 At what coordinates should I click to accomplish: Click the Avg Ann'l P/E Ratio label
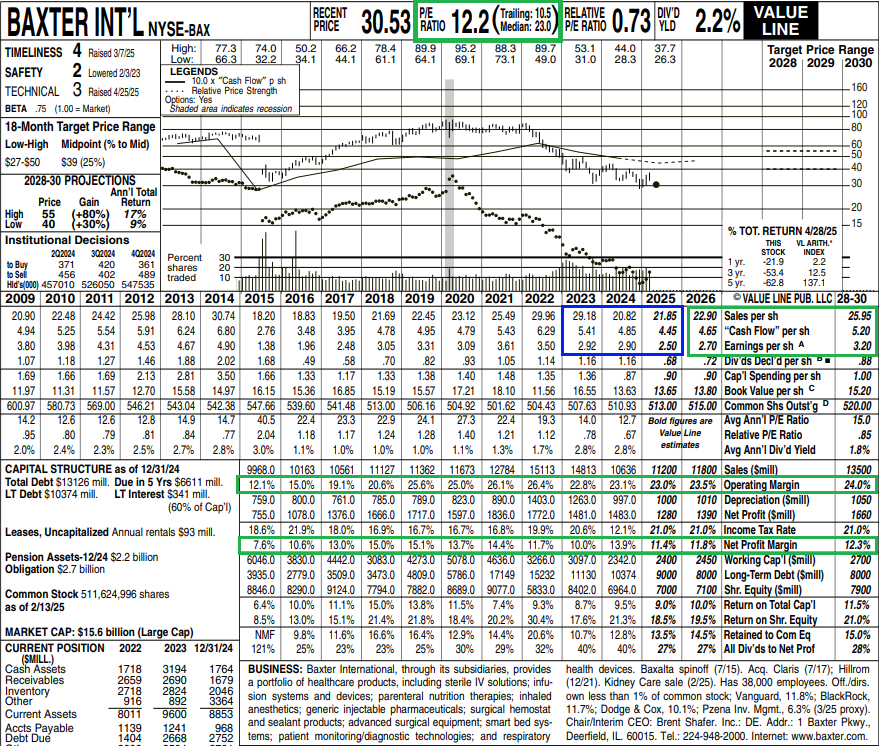767,420
